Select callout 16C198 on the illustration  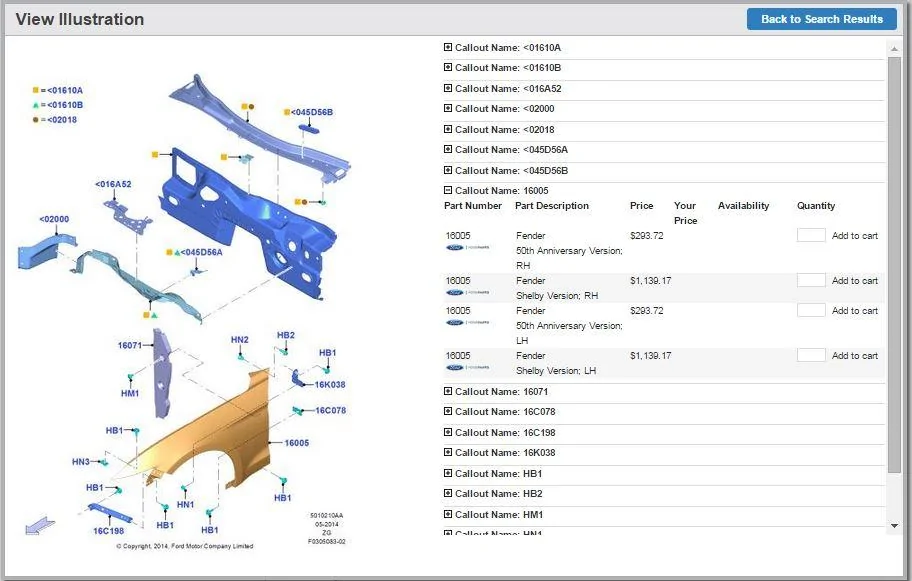[108, 531]
